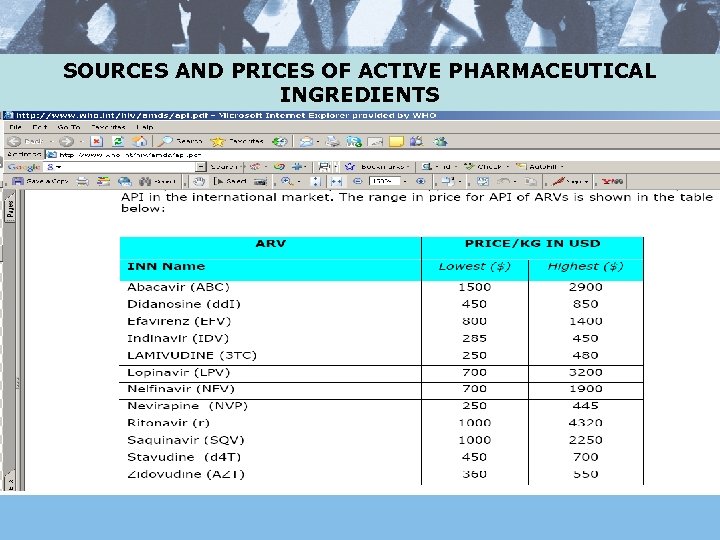Click the yellow note icon in IE toolbar

[396, 141]
